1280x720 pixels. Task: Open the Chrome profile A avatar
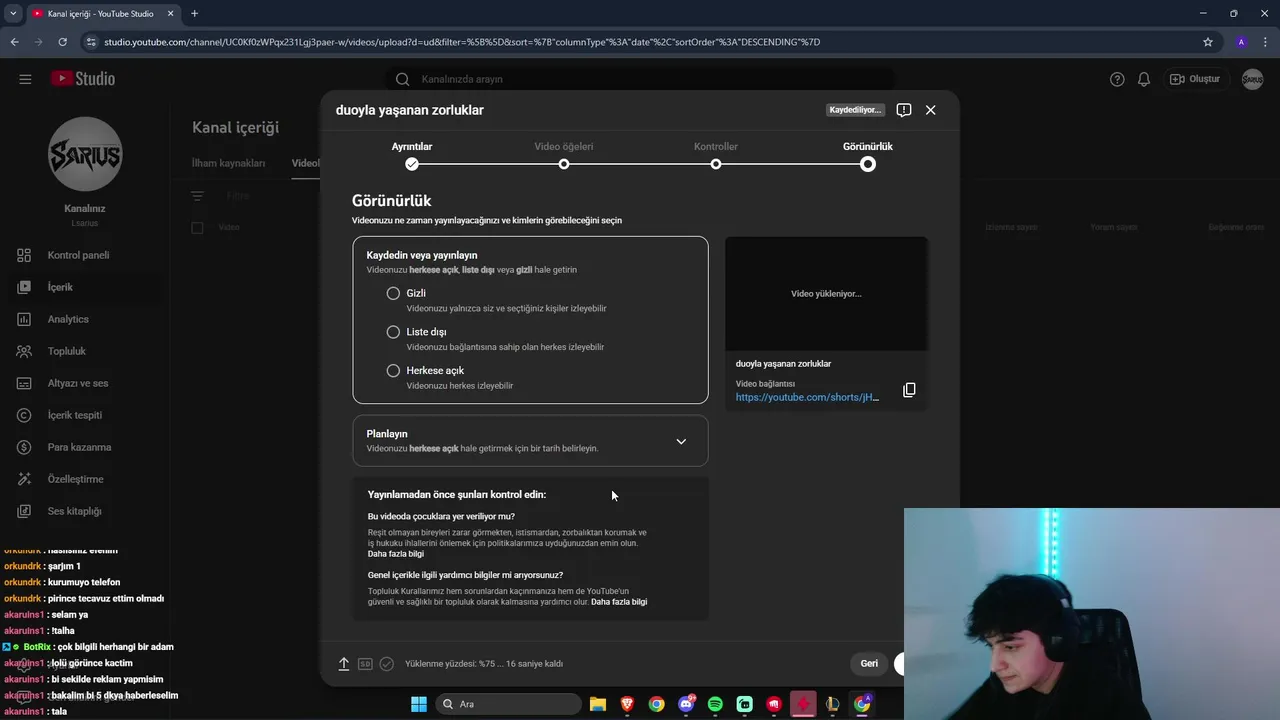click(1241, 42)
